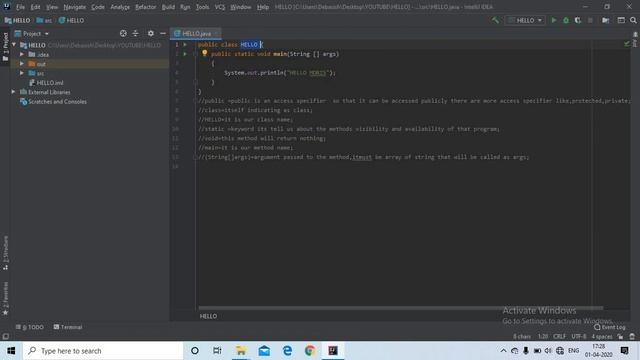Click the Search Everywhere magnifier icon

[633, 20]
